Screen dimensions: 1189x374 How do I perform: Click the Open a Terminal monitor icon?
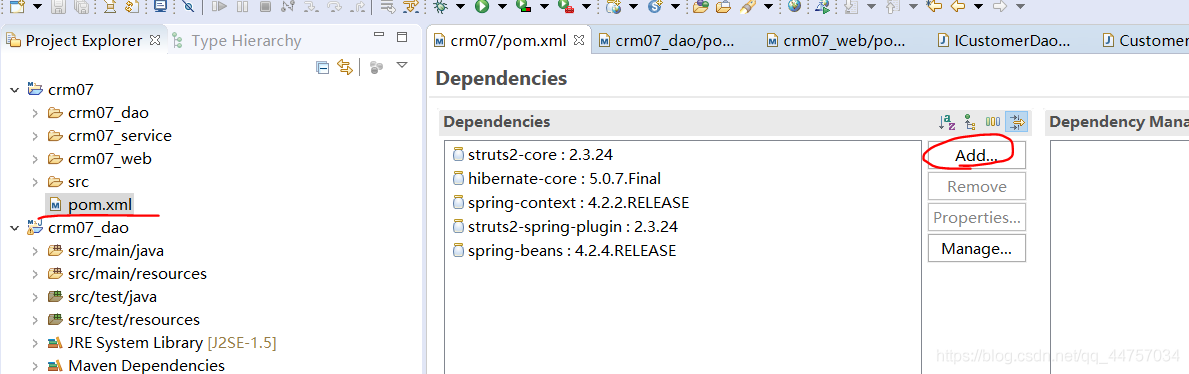pyautogui.click(x=160, y=7)
